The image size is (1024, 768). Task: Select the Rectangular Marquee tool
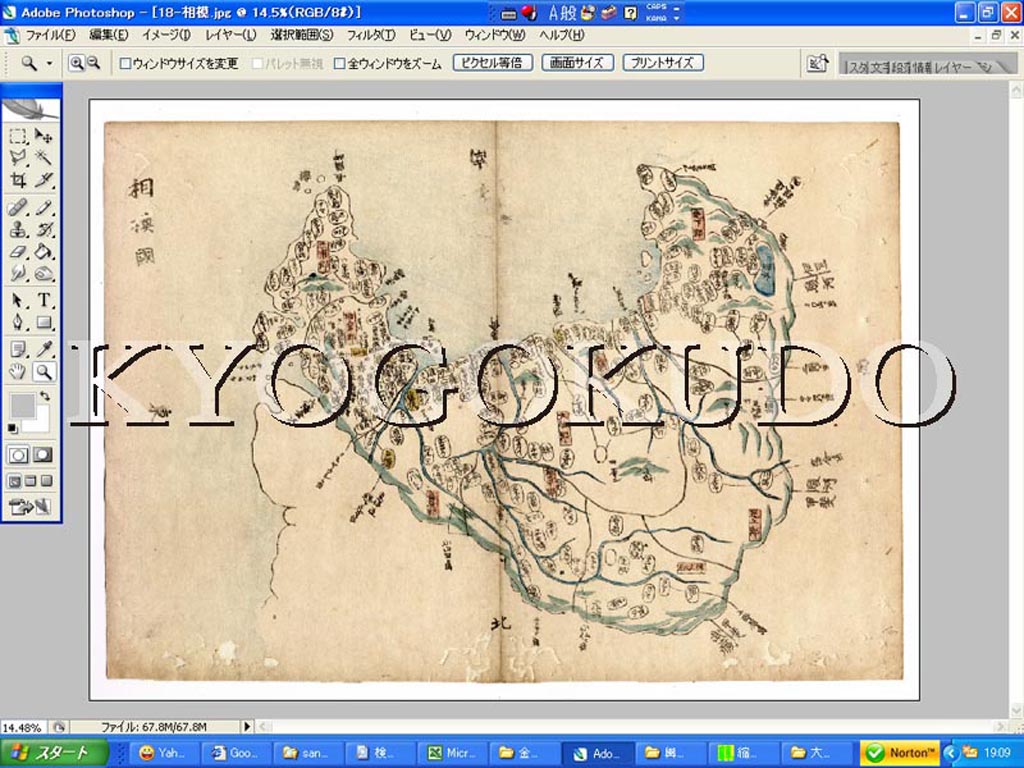(x=18, y=136)
